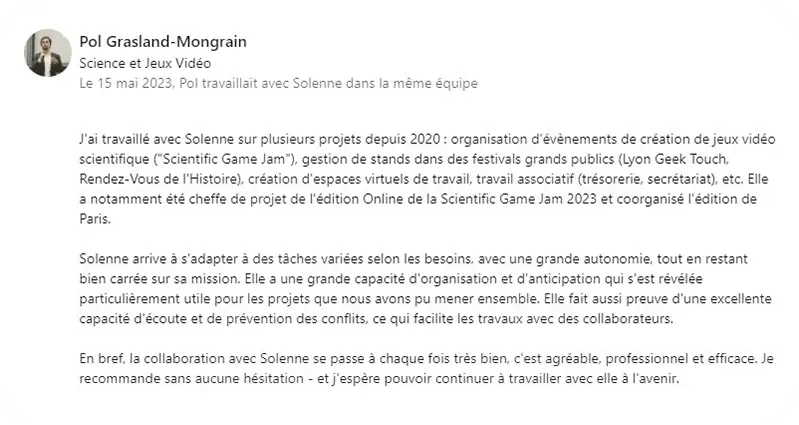Click the phrase 'Rendez-Vous de l'Histoire'
Screen dimensions: 799x425
click(151, 179)
